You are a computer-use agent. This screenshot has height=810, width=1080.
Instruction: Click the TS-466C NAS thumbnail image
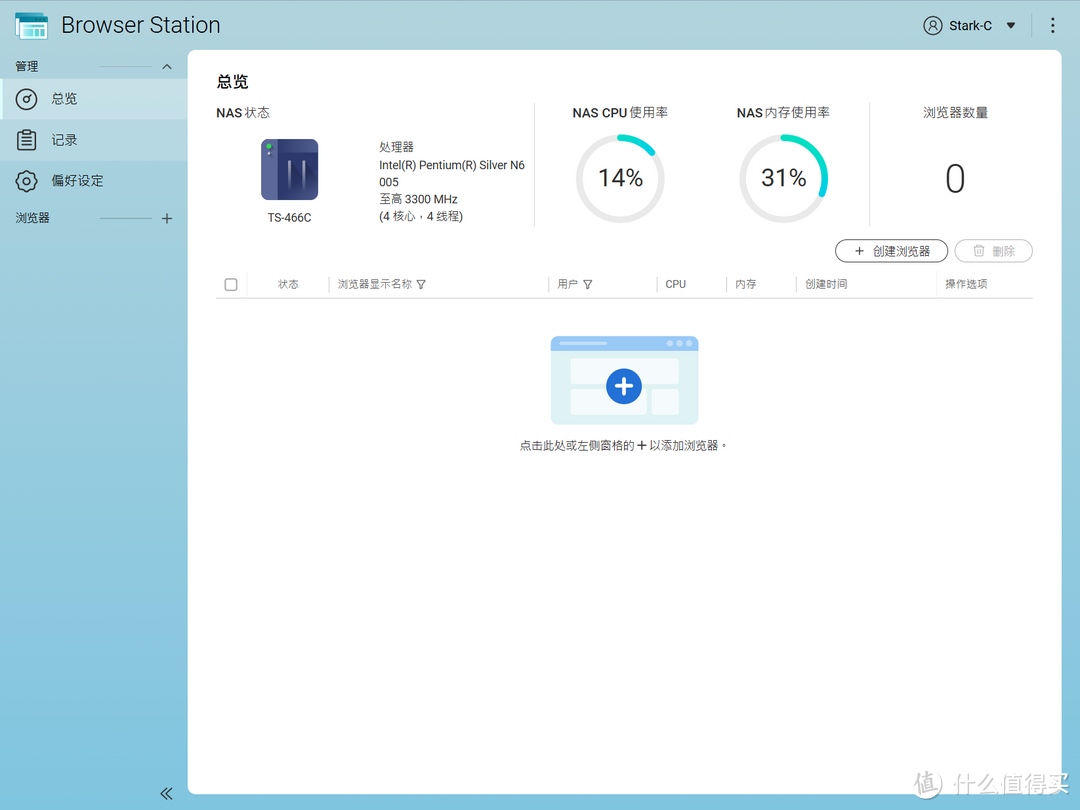point(289,169)
